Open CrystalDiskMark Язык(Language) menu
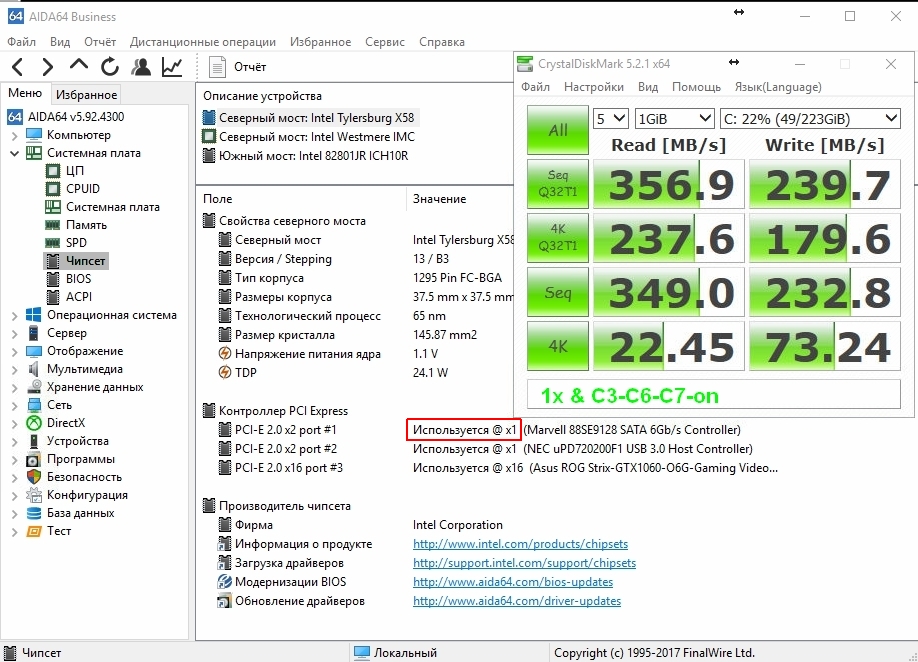 click(x=778, y=87)
